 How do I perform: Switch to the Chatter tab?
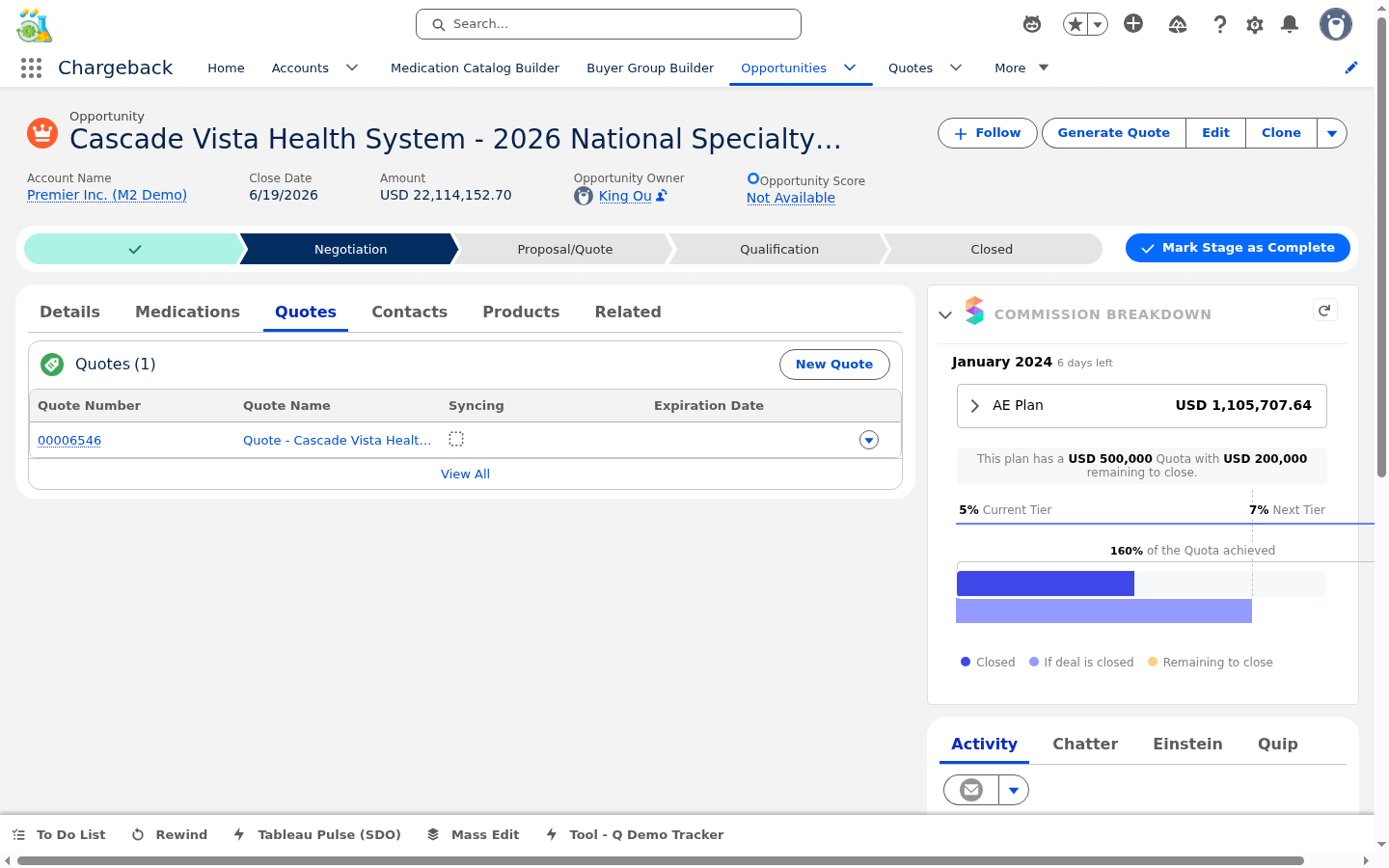(1085, 744)
